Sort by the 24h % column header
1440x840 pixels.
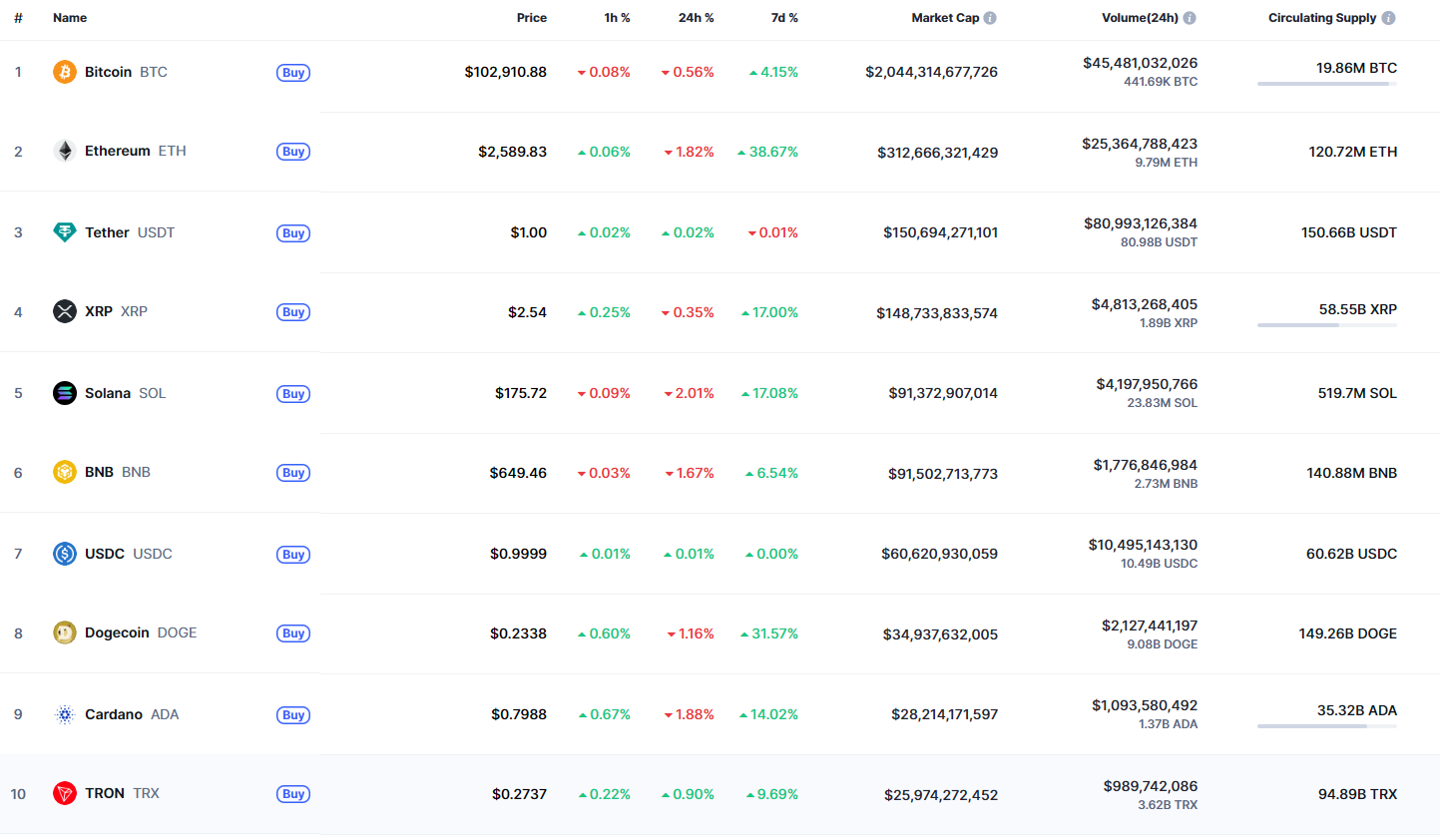click(x=697, y=18)
